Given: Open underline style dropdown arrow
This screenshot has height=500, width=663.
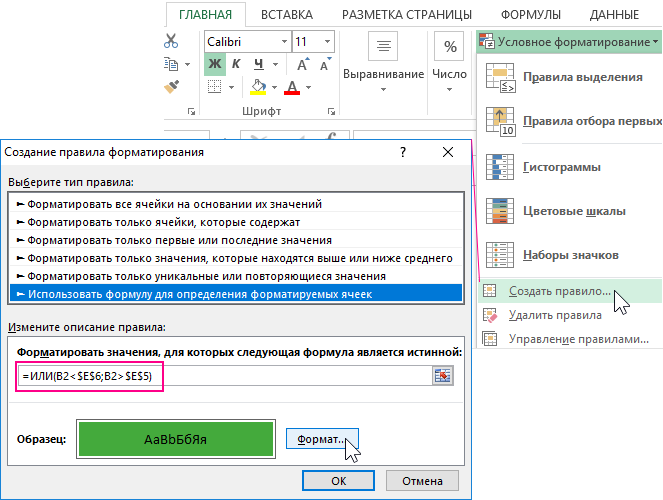Looking at the screenshot, I should 276,64.
